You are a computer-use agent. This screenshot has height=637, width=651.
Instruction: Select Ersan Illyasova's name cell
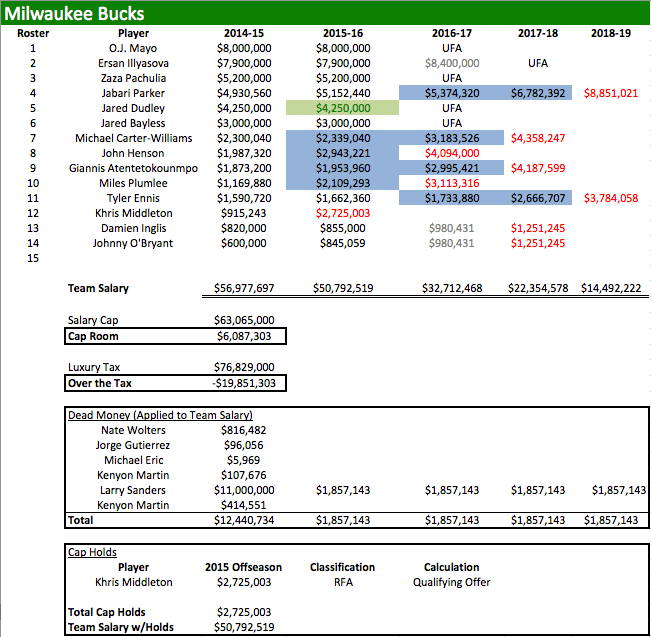(x=133, y=63)
